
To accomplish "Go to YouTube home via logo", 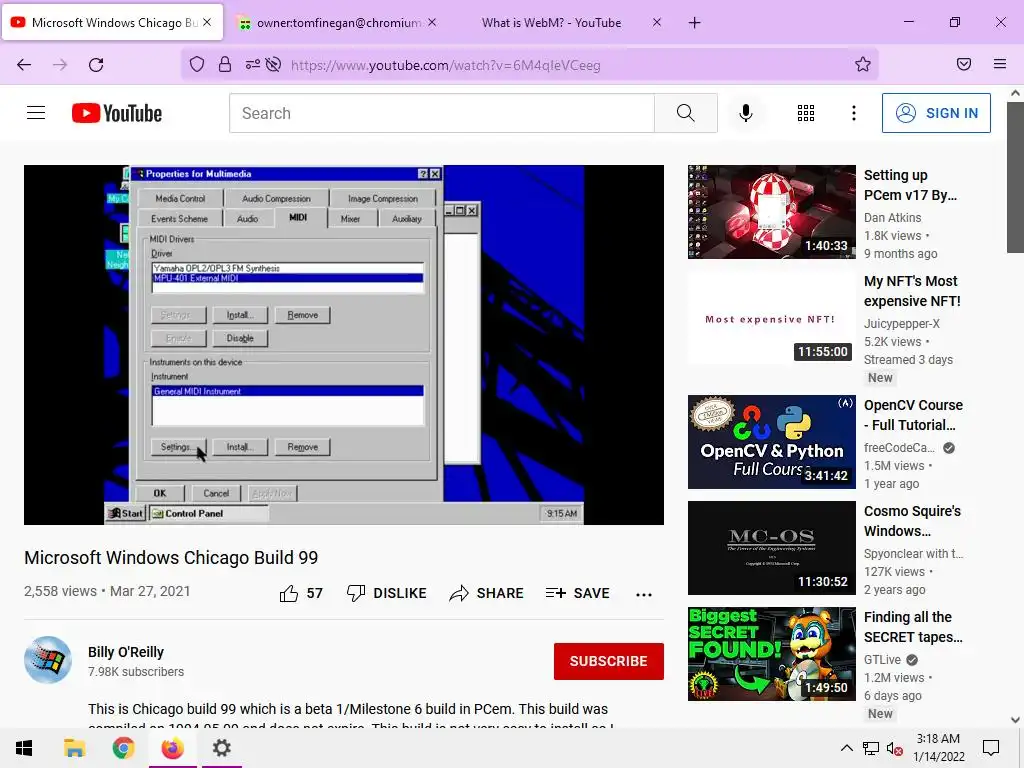I will click(x=117, y=113).
